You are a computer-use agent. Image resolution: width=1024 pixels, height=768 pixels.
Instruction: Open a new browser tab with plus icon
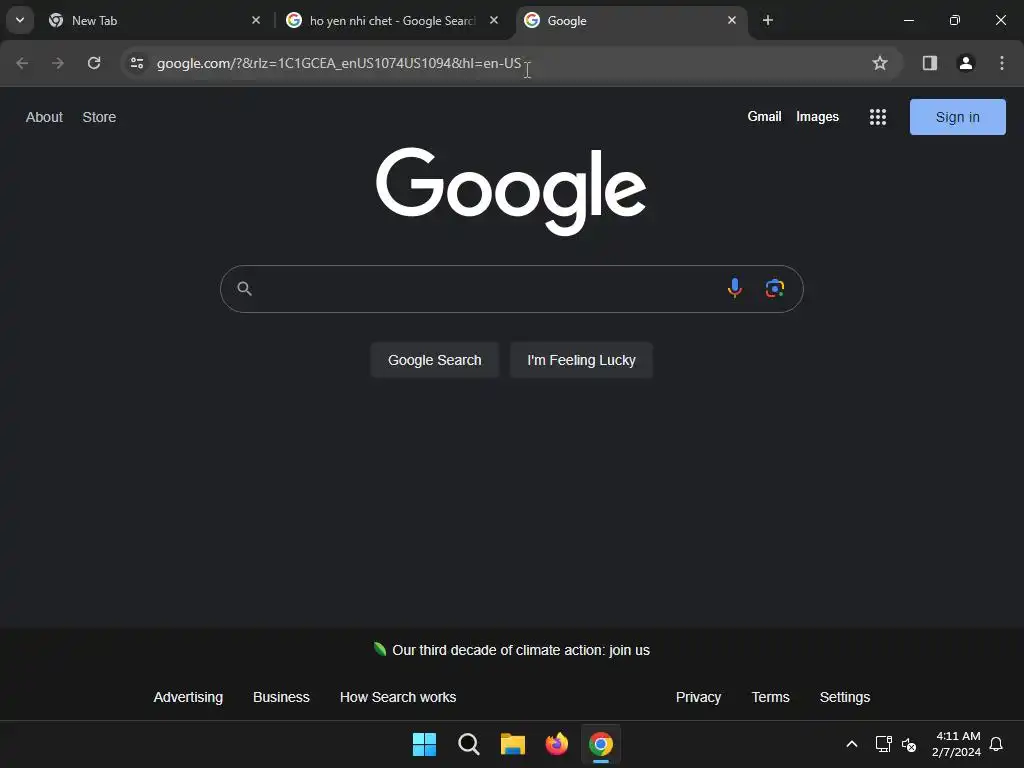[x=768, y=20]
